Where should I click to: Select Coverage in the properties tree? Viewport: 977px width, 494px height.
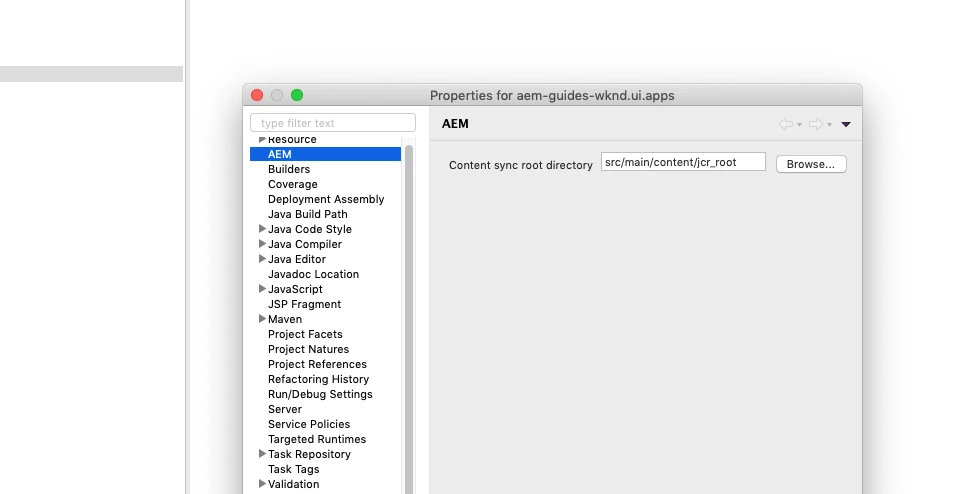(292, 184)
